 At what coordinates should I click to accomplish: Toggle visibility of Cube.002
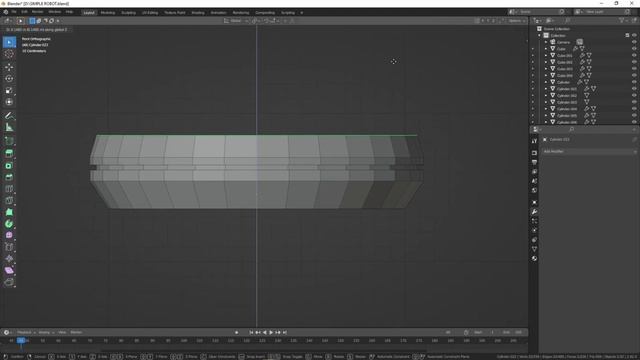tap(634, 62)
